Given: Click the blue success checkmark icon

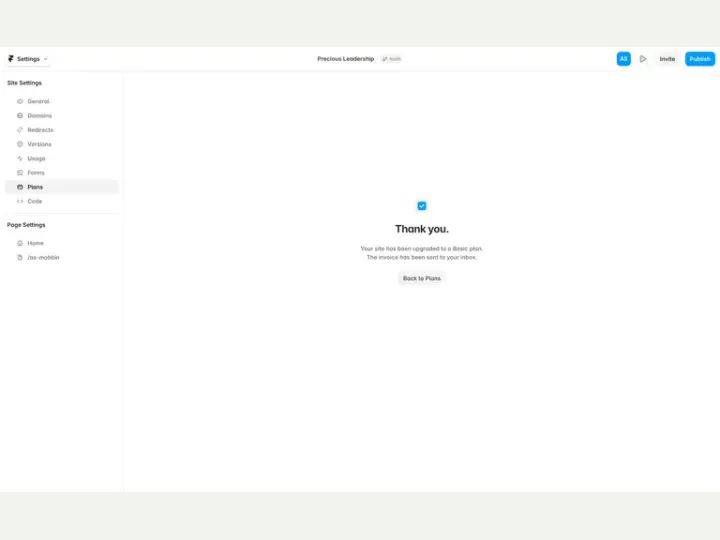Looking at the screenshot, I should (422, 206).
